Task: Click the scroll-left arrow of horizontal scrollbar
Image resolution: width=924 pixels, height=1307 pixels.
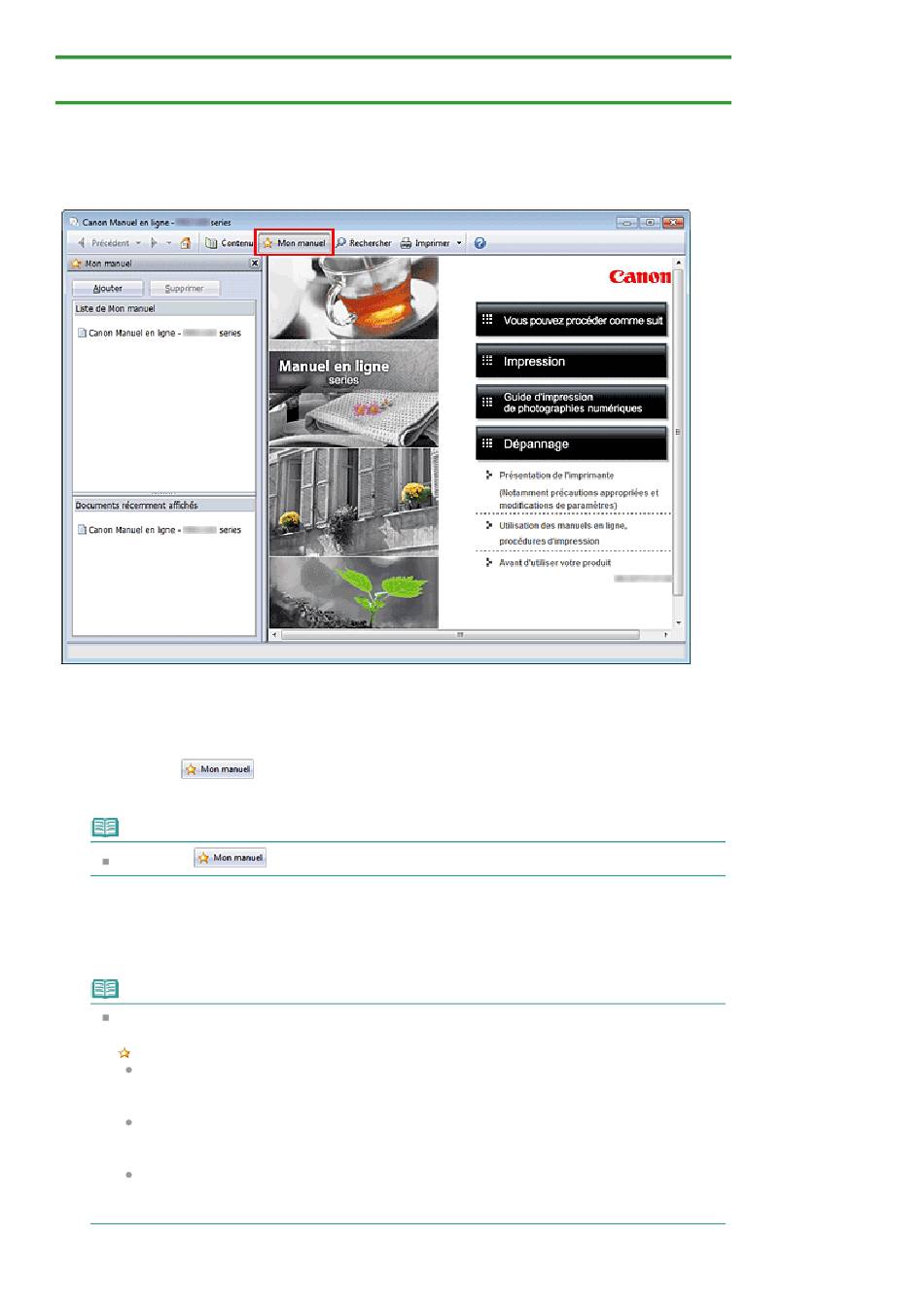Action: 275,635
